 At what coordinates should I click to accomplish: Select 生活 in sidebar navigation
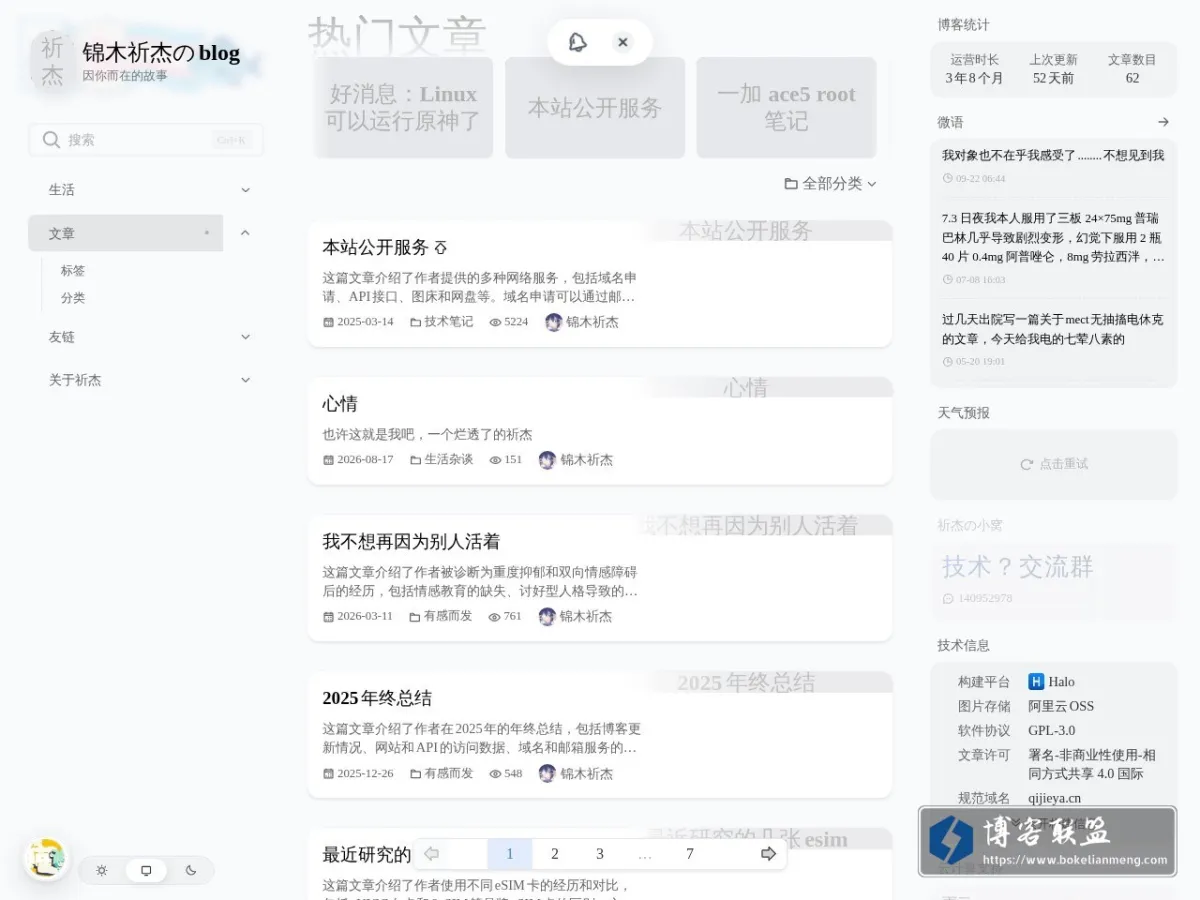click(x=62, y=190)
